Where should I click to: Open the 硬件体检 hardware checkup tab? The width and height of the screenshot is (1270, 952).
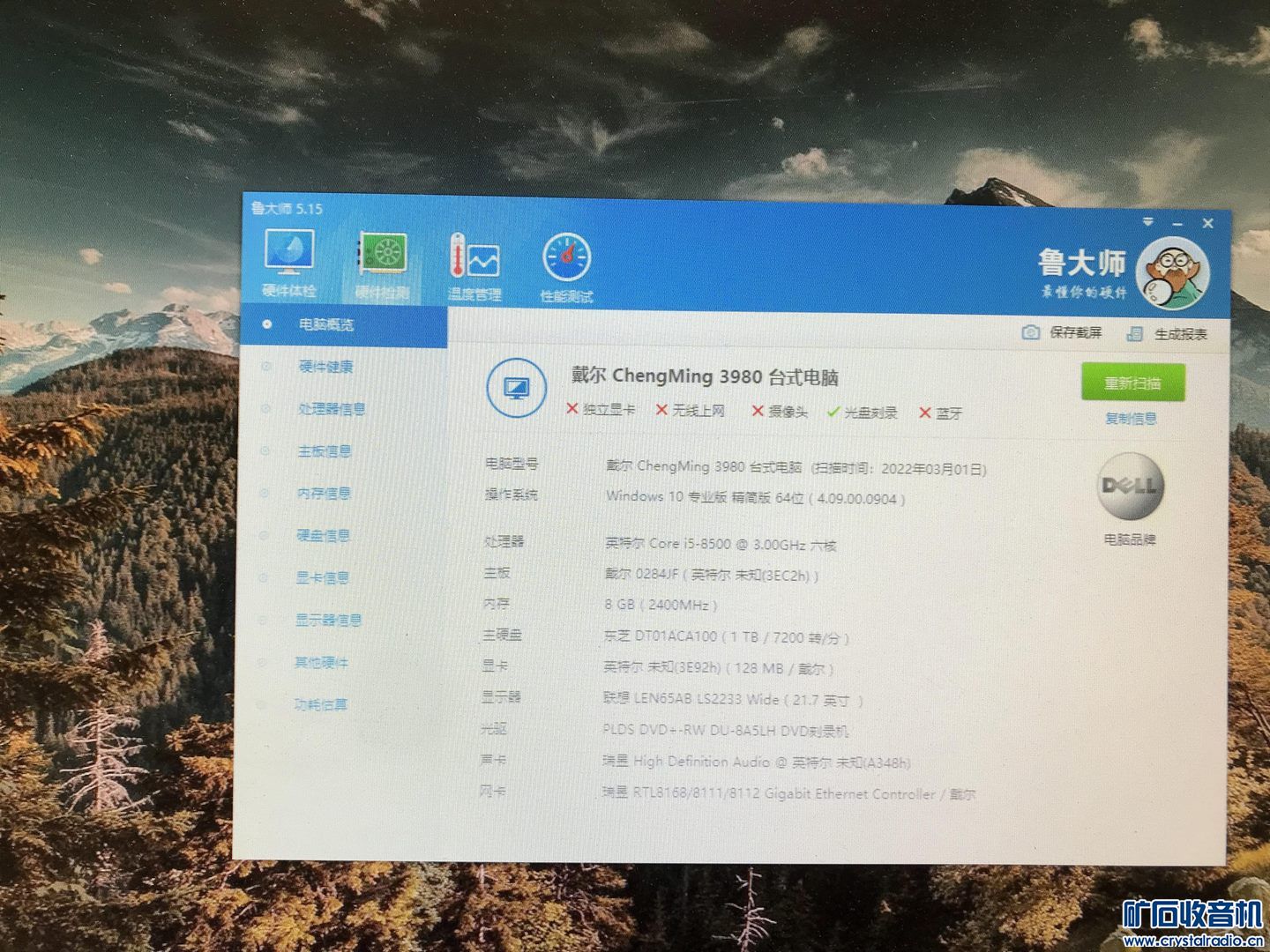[x=289, y=264]
